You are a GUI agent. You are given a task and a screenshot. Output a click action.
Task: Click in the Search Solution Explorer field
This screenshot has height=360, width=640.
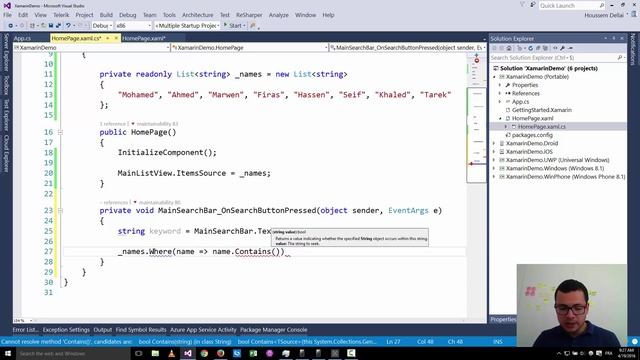point(557,58)
